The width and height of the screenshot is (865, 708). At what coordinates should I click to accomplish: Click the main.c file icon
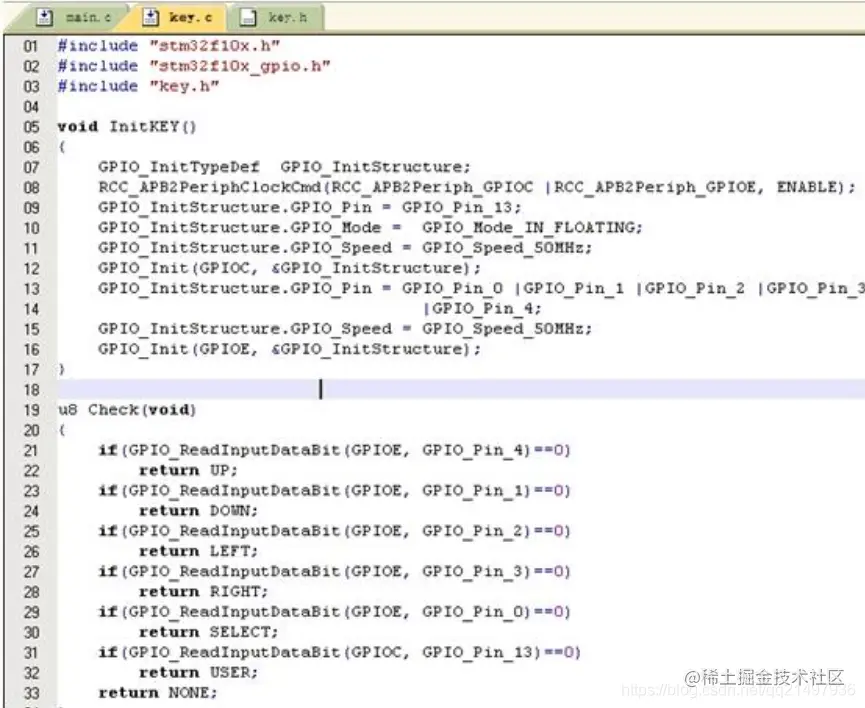44,18
